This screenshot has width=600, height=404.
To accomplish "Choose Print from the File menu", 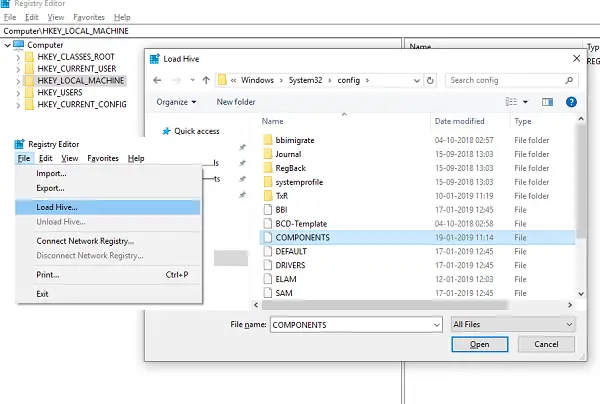I will tap(47, 275).
